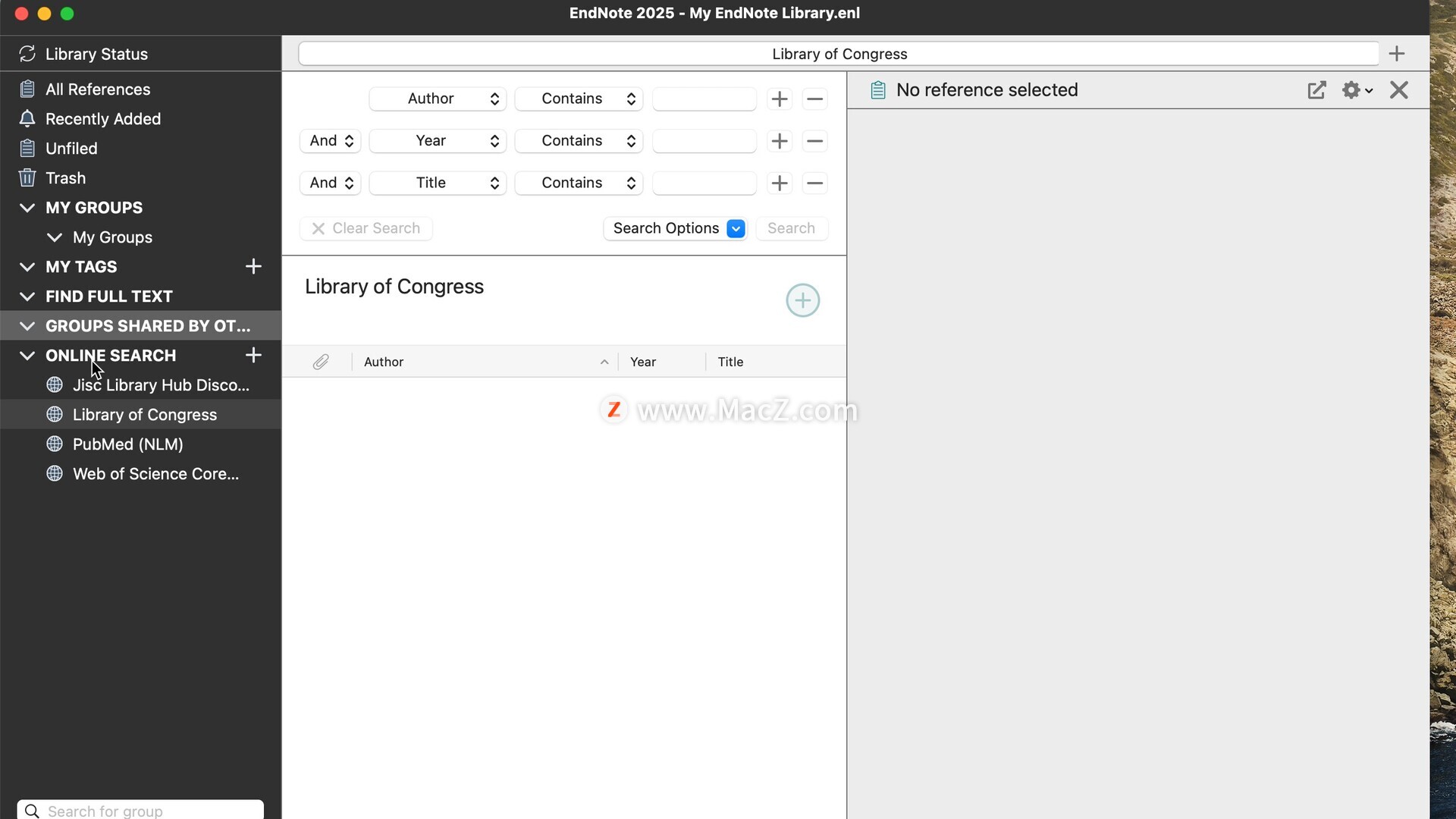Collapse the ONLINE SEARCH section
This screenshot has width=1456, height=819.
coord(27,356)
